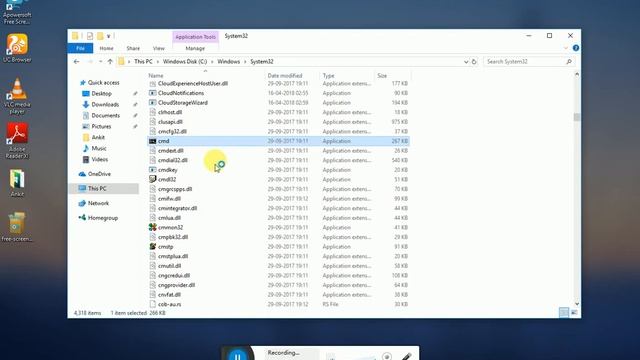Select the cmdl32 application icon
This screenshot has width=640, height=360.
coord(153,179)
